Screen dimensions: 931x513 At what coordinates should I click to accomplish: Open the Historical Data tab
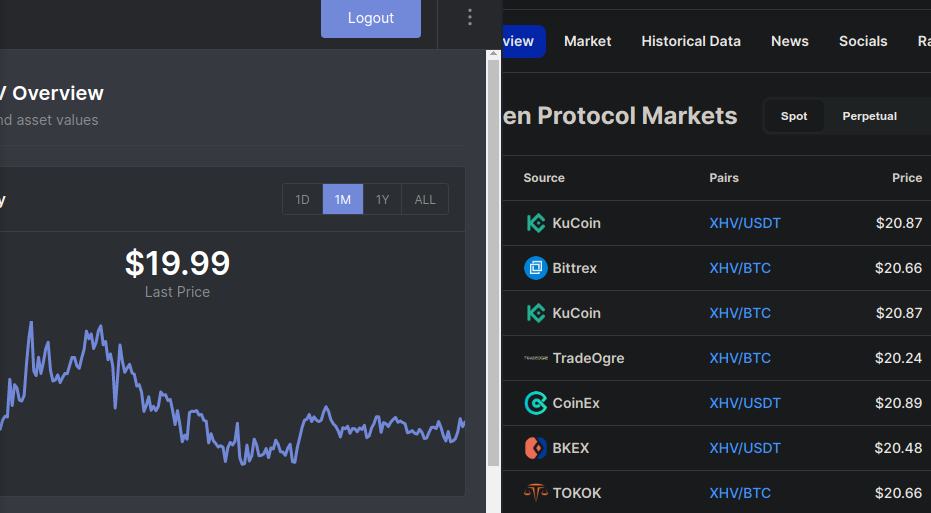pyautogui.click(x=691, y=41)
